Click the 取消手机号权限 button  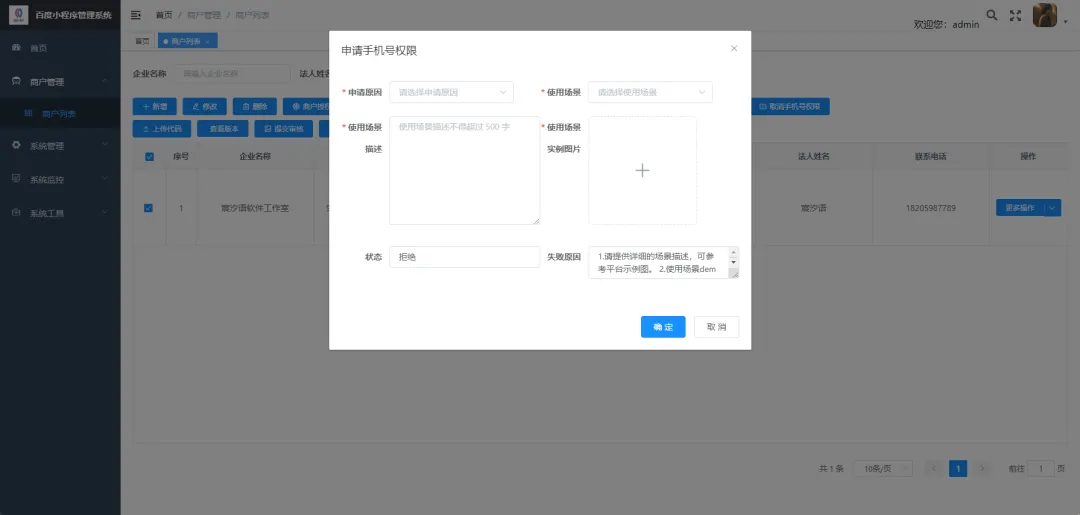coord(790,106)
